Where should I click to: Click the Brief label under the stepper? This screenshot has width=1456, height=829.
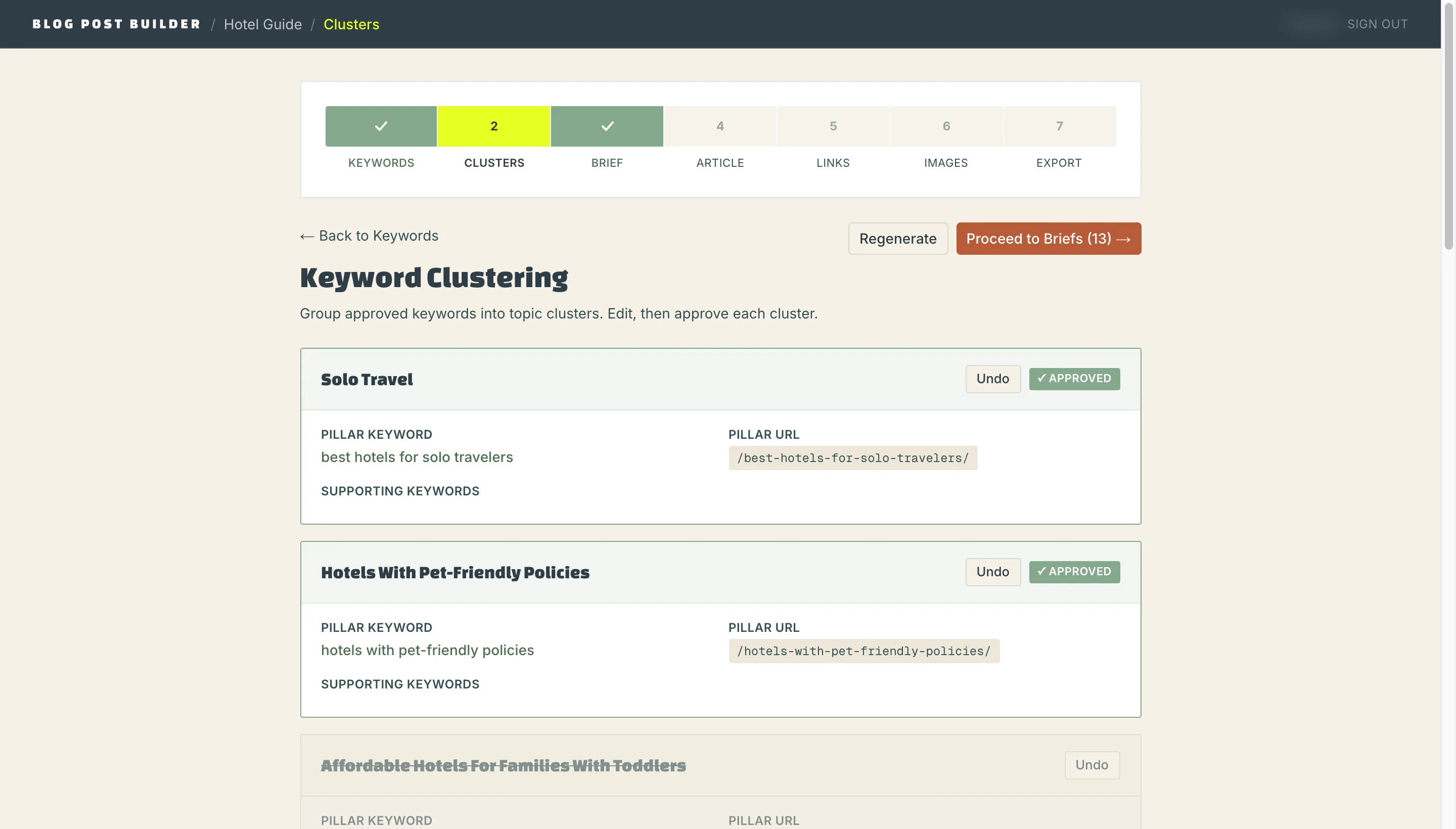click(607, 163)
